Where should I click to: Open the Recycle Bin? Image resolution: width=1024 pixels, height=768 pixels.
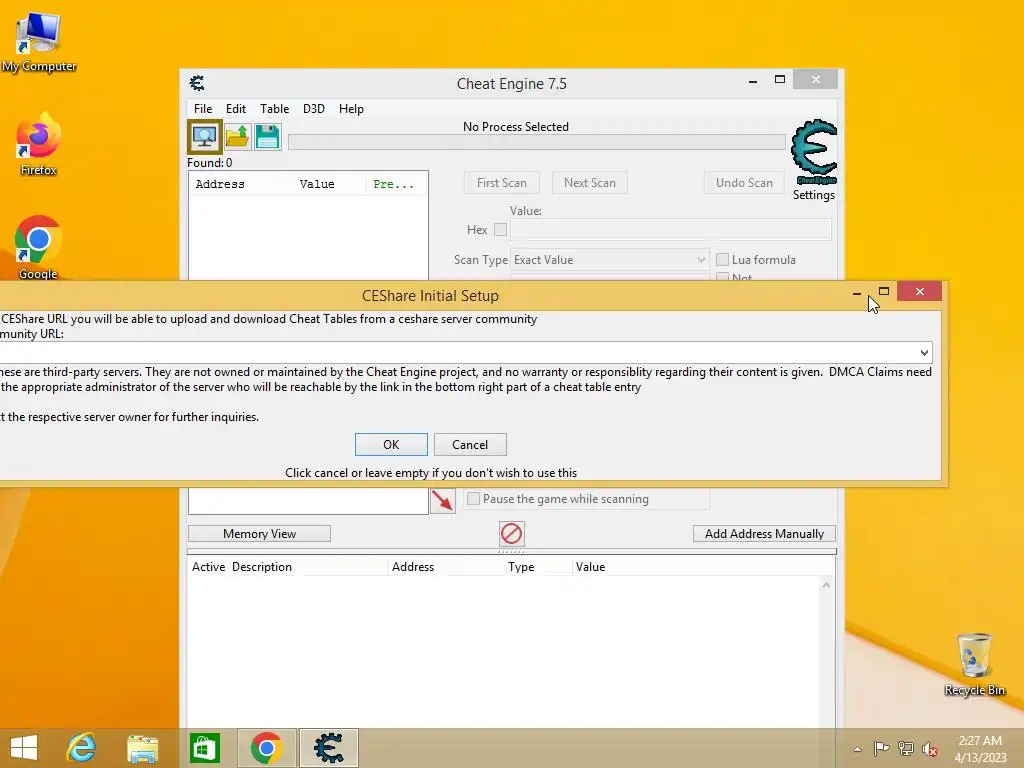click(974, 664)
